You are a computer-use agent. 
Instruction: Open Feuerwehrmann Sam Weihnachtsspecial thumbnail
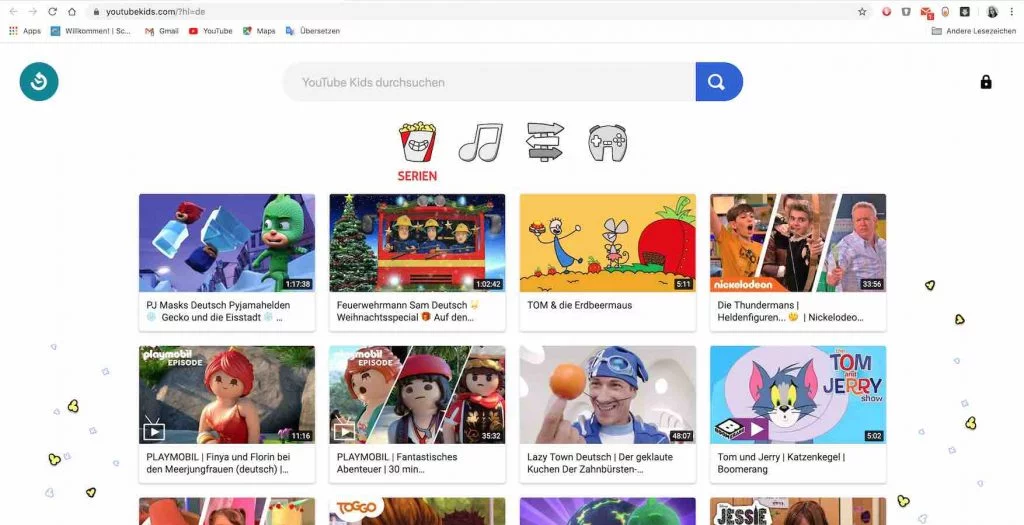pos(417,242)
